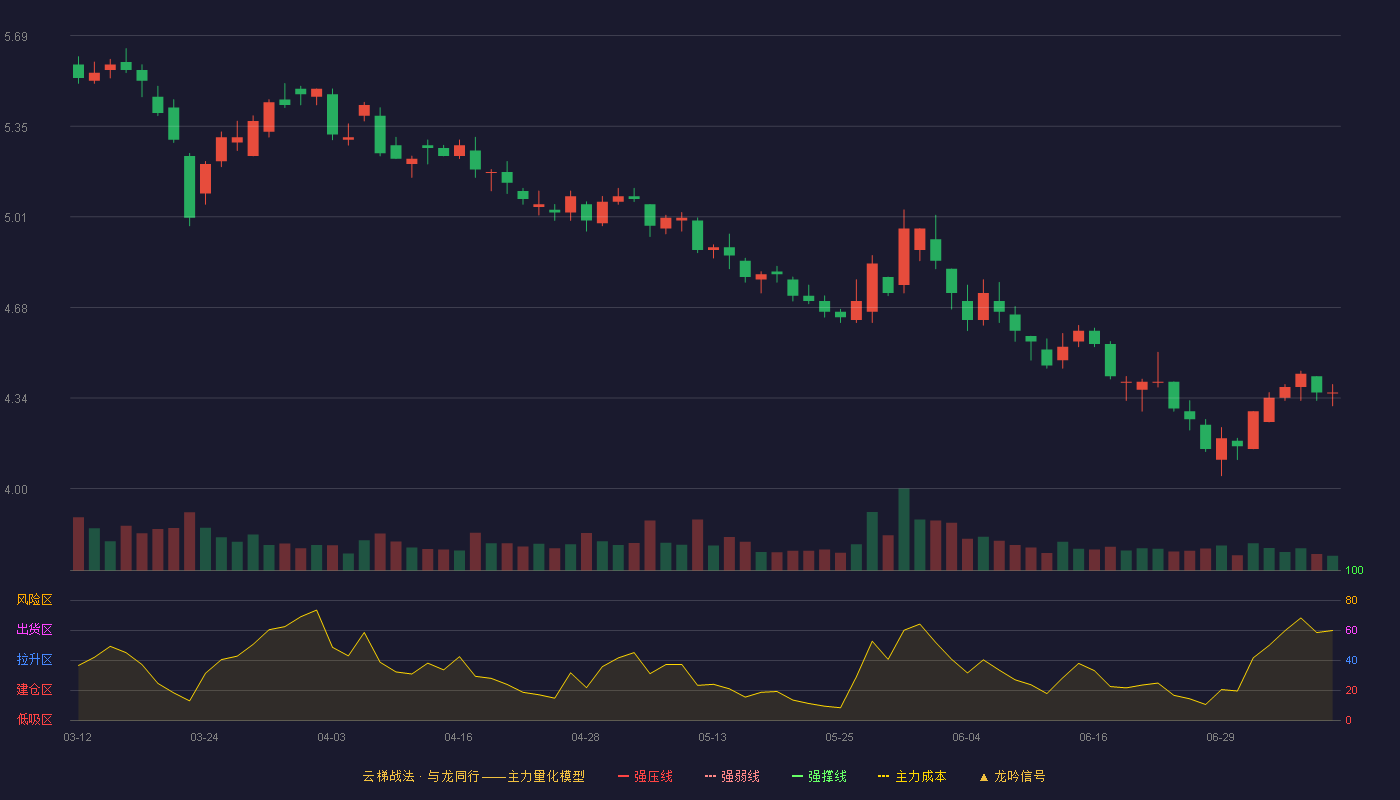1400x800 pixels.
Task: Click the red 强压线 legend line marker
Action: pyautogui.click(x=623, y=776)
